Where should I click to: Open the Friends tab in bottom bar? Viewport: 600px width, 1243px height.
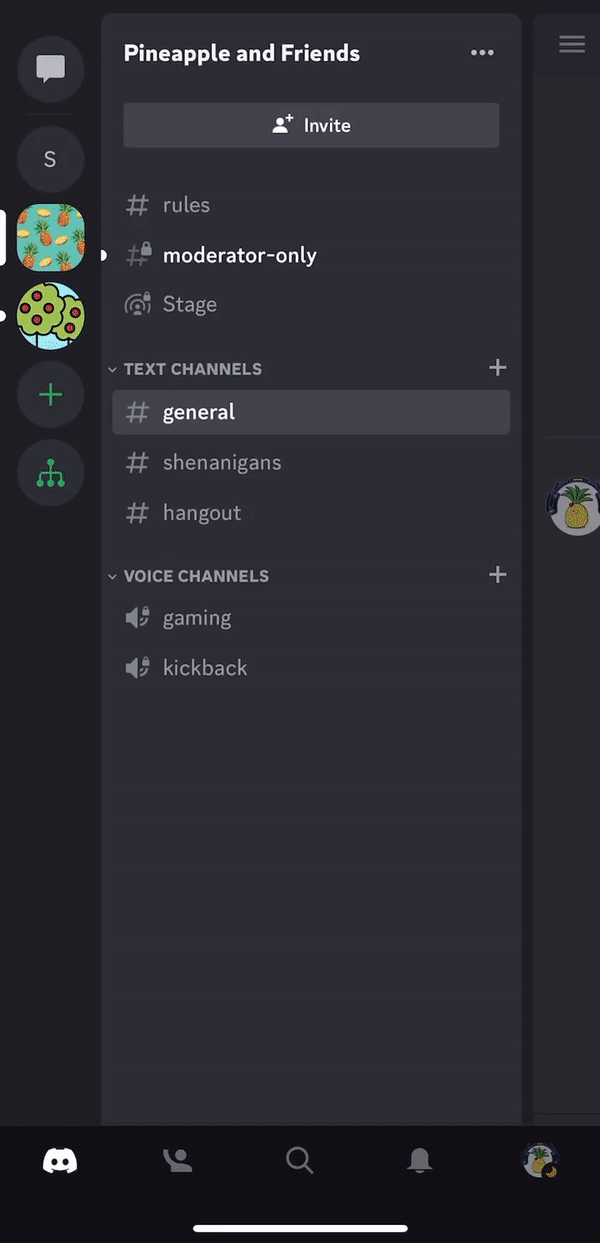point(179,1160)
